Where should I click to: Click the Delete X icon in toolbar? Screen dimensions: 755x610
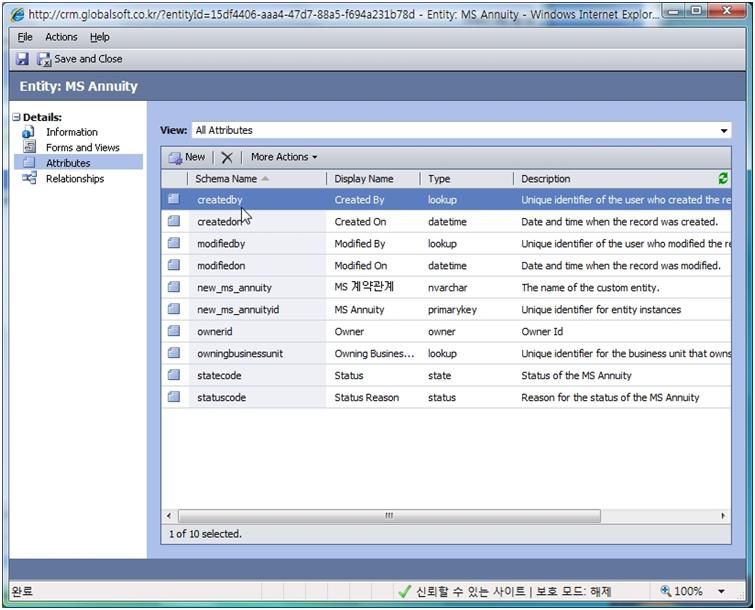pyautogui.click(x=227, y=157)
